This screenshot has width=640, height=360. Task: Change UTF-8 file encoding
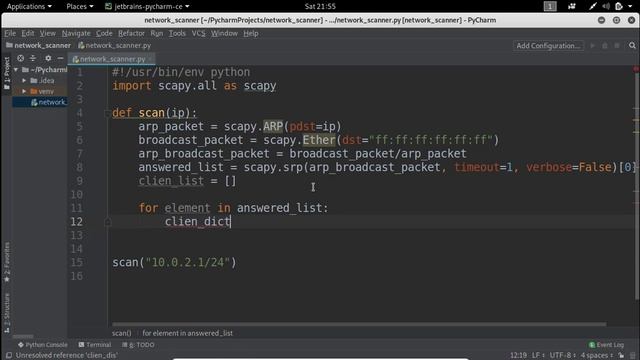563,356
